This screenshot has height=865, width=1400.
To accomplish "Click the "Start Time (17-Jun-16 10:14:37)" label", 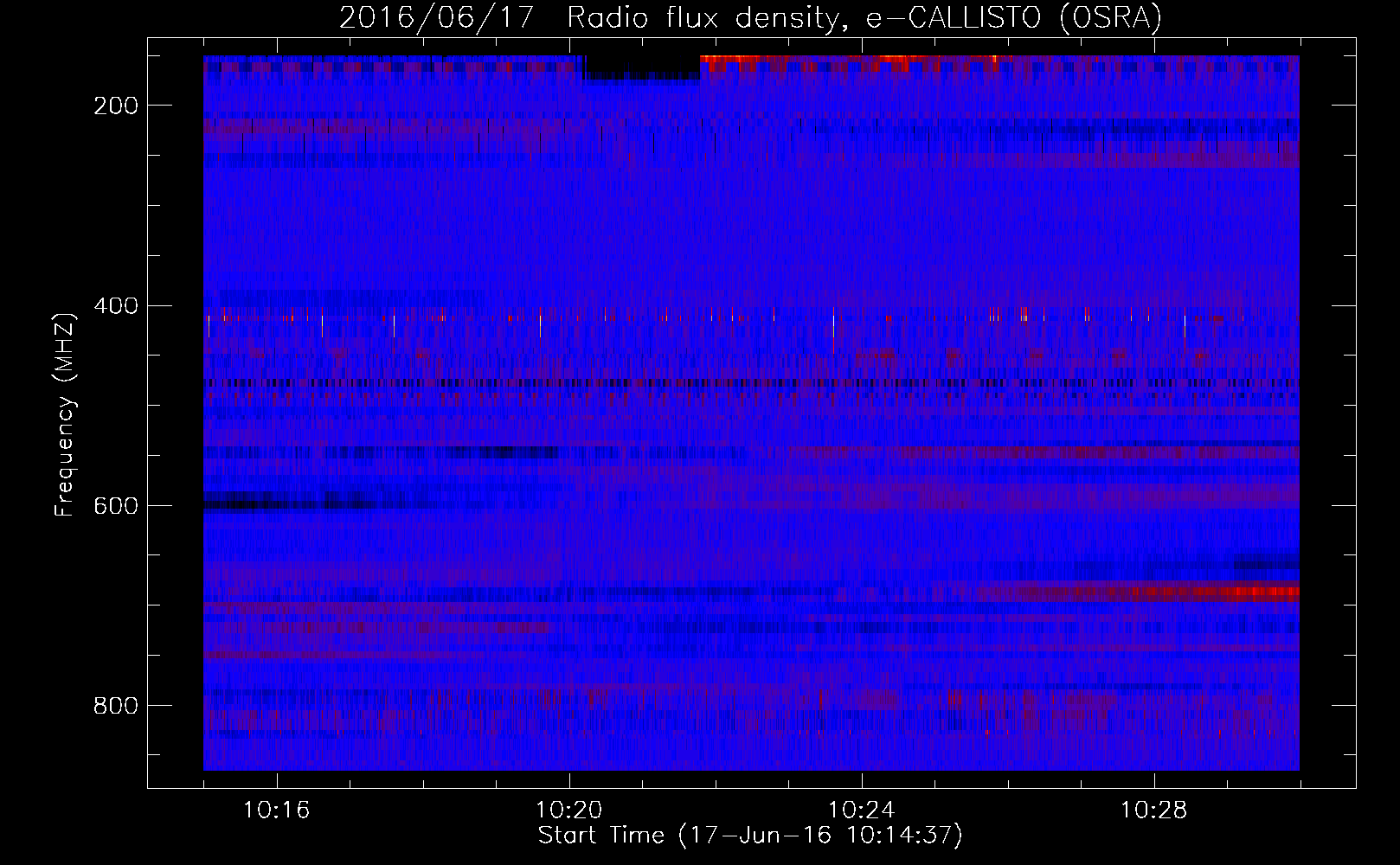I will 750,836.
